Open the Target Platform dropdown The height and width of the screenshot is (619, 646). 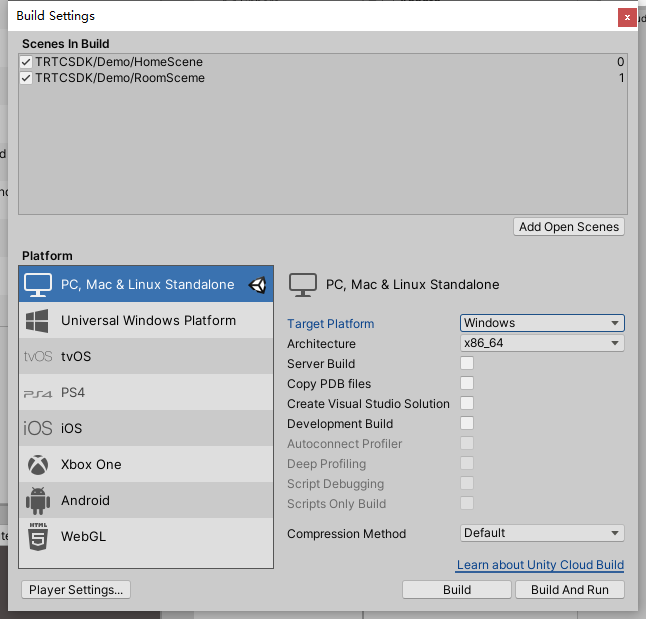(542, 323)
